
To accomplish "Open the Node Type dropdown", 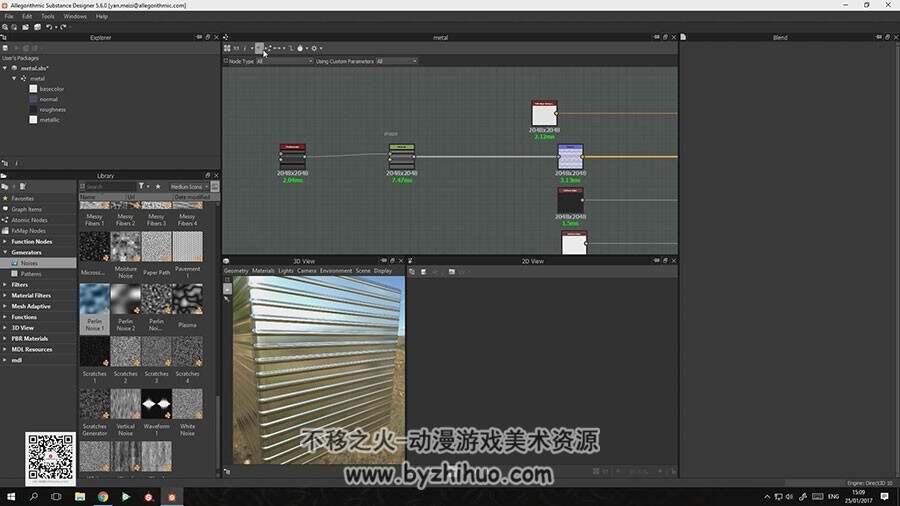I will [284, 61].
